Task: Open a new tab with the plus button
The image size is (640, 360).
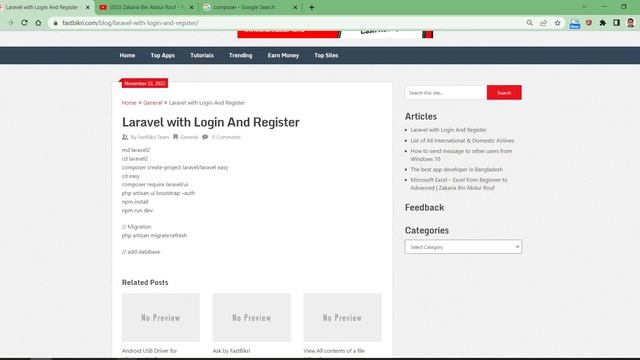Action: click(312, 7)
